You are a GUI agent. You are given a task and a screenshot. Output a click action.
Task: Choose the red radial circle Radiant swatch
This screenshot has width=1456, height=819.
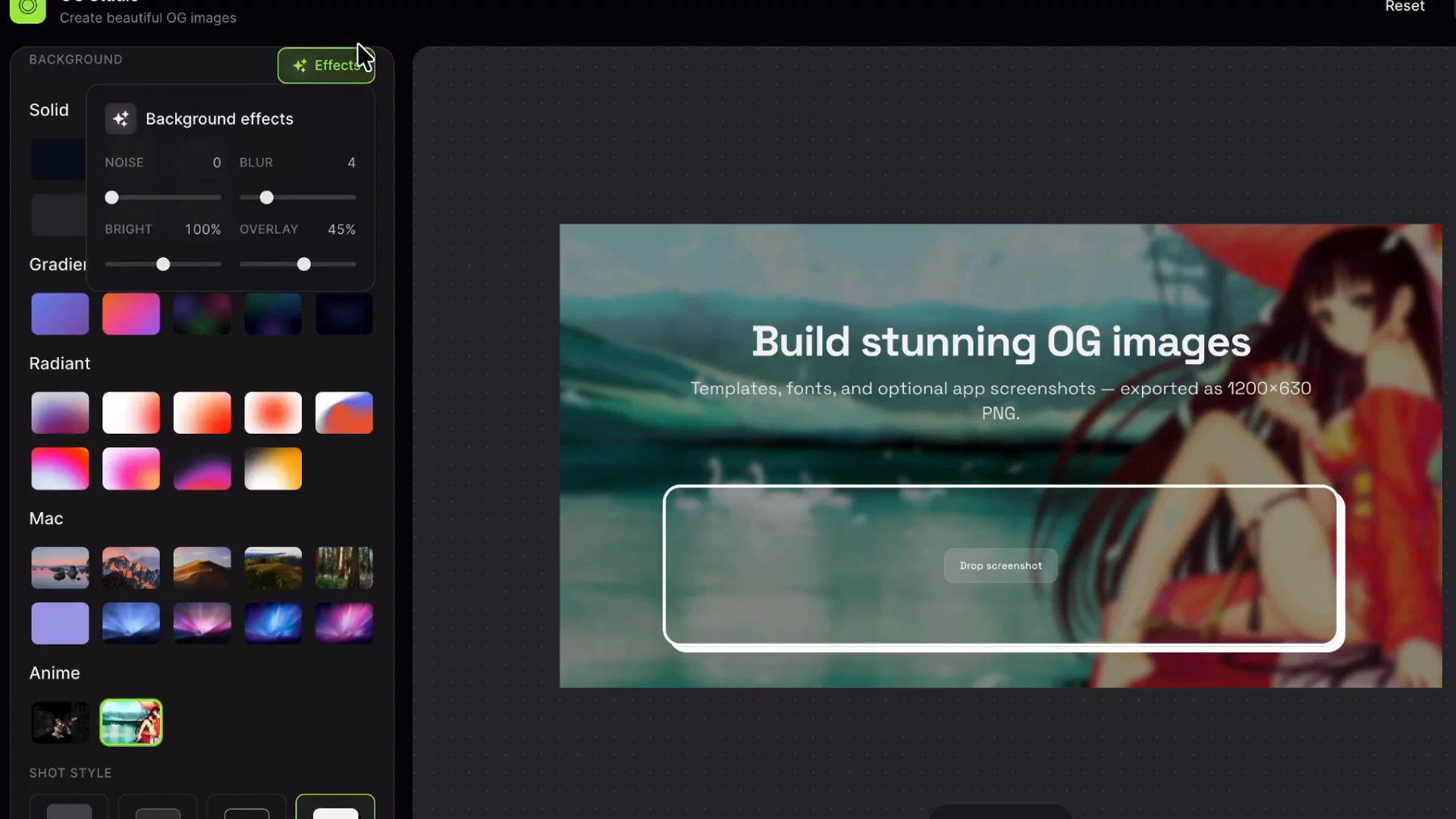273,413
